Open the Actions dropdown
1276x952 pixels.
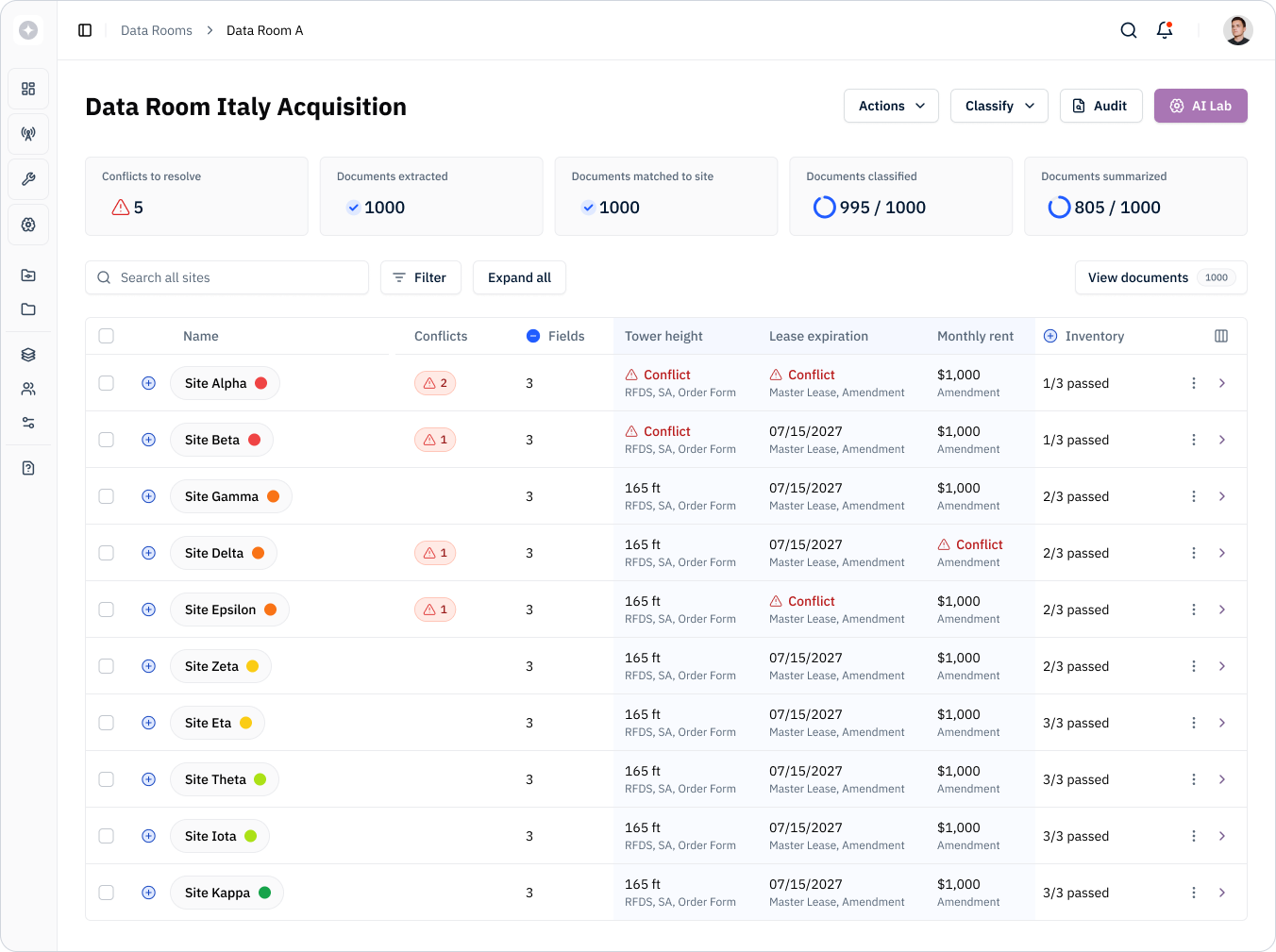click(x=891, y=106)
